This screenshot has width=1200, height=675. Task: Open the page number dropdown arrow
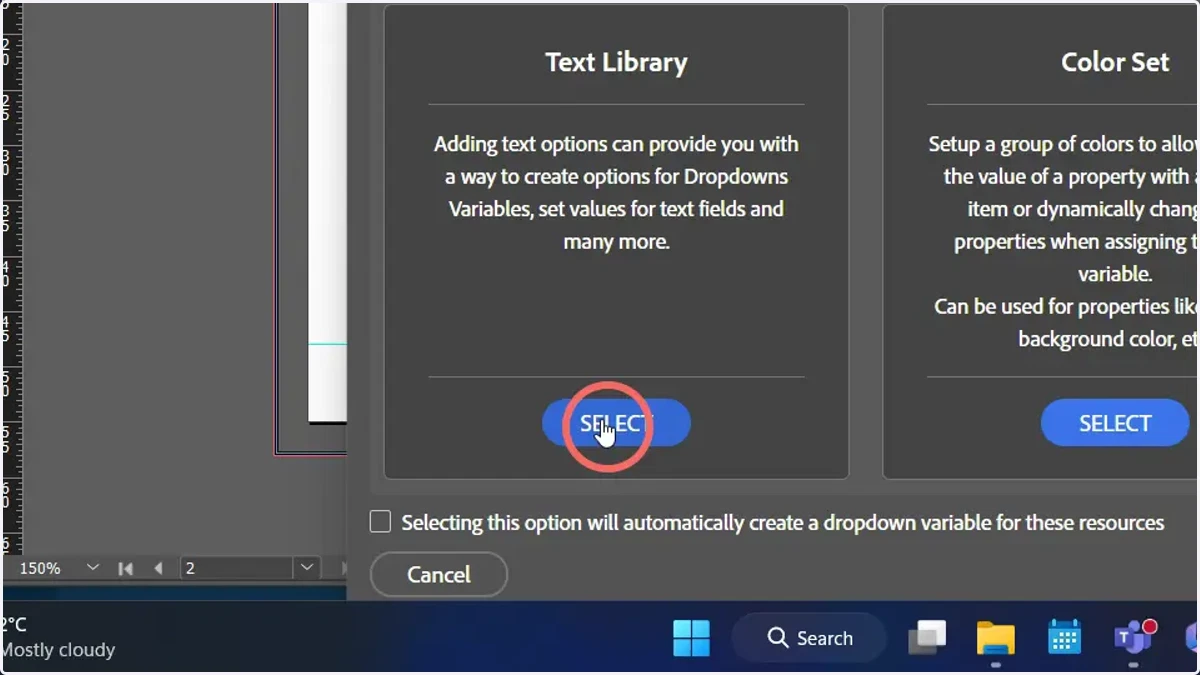coord(307,568)
